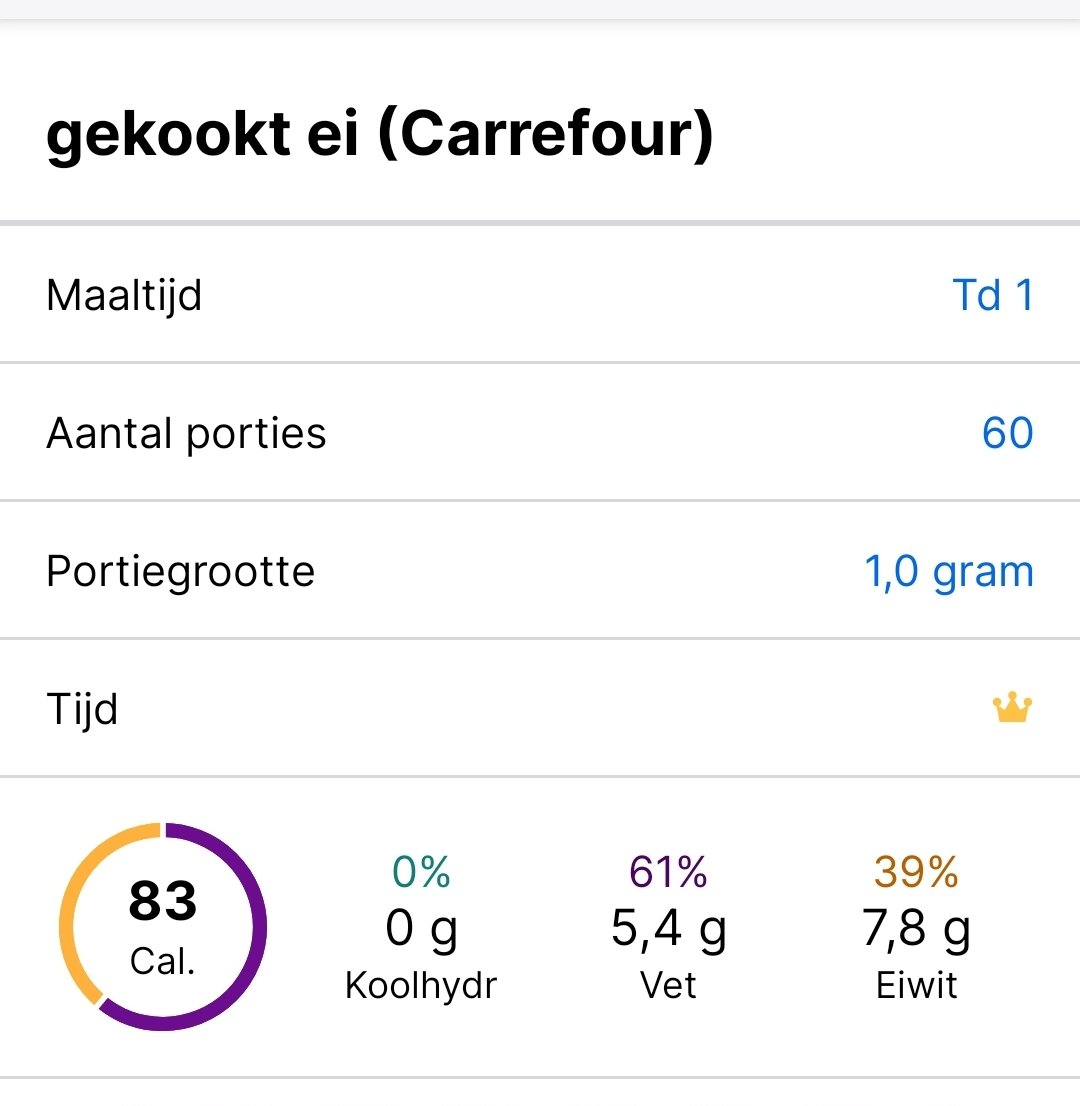Click the 0 g carbohydrate amount

(x=421, y=930)
